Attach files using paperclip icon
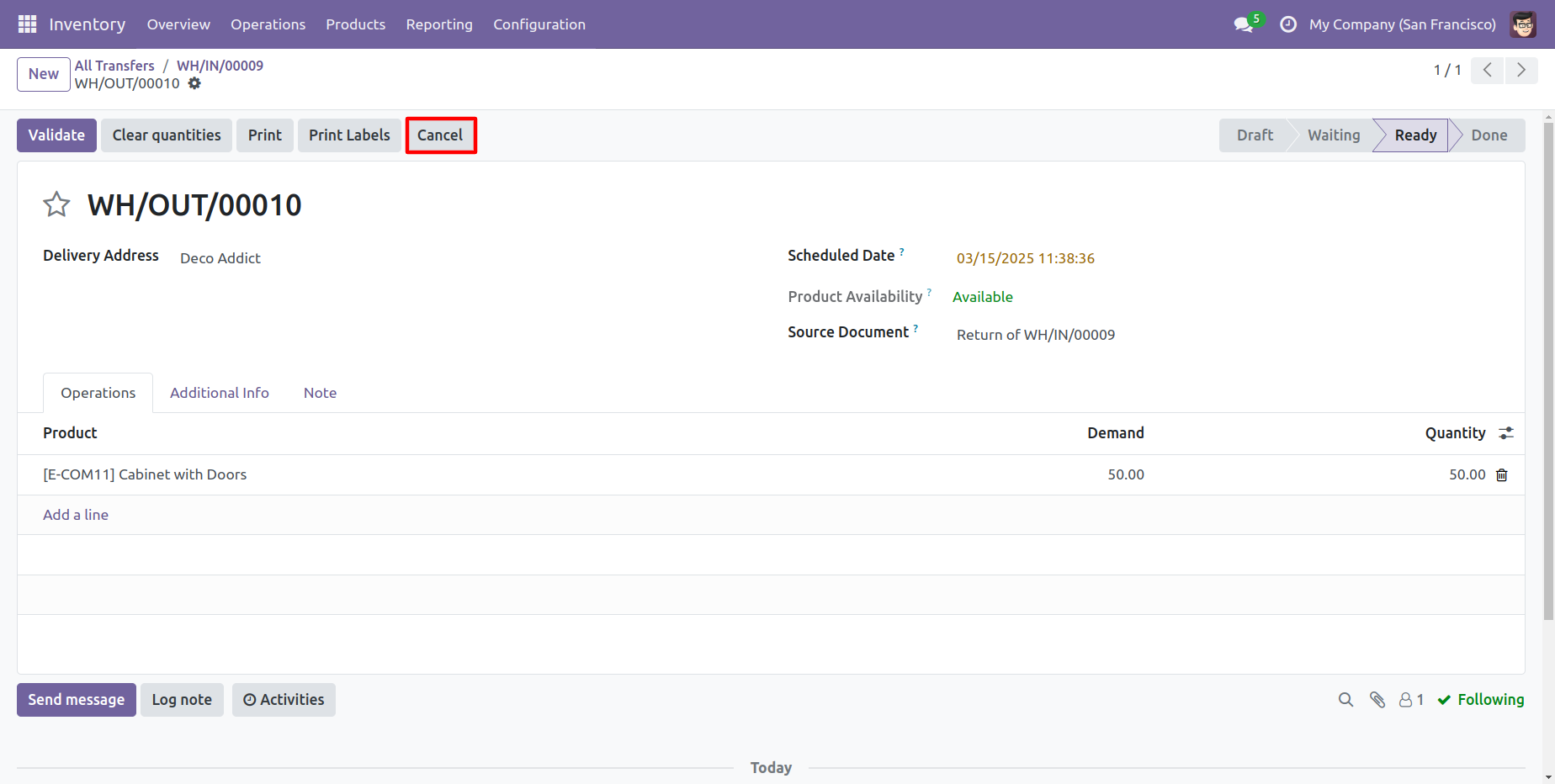The width and height of the screenshot is (1555, 784). [1377, 700]
